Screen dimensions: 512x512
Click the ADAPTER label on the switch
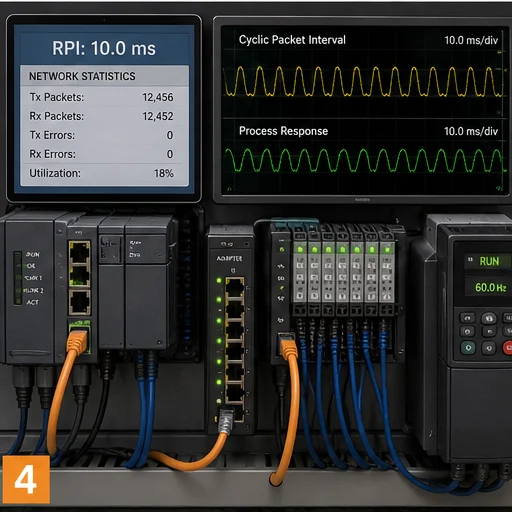pyautogui.click(x=229, y=259)
